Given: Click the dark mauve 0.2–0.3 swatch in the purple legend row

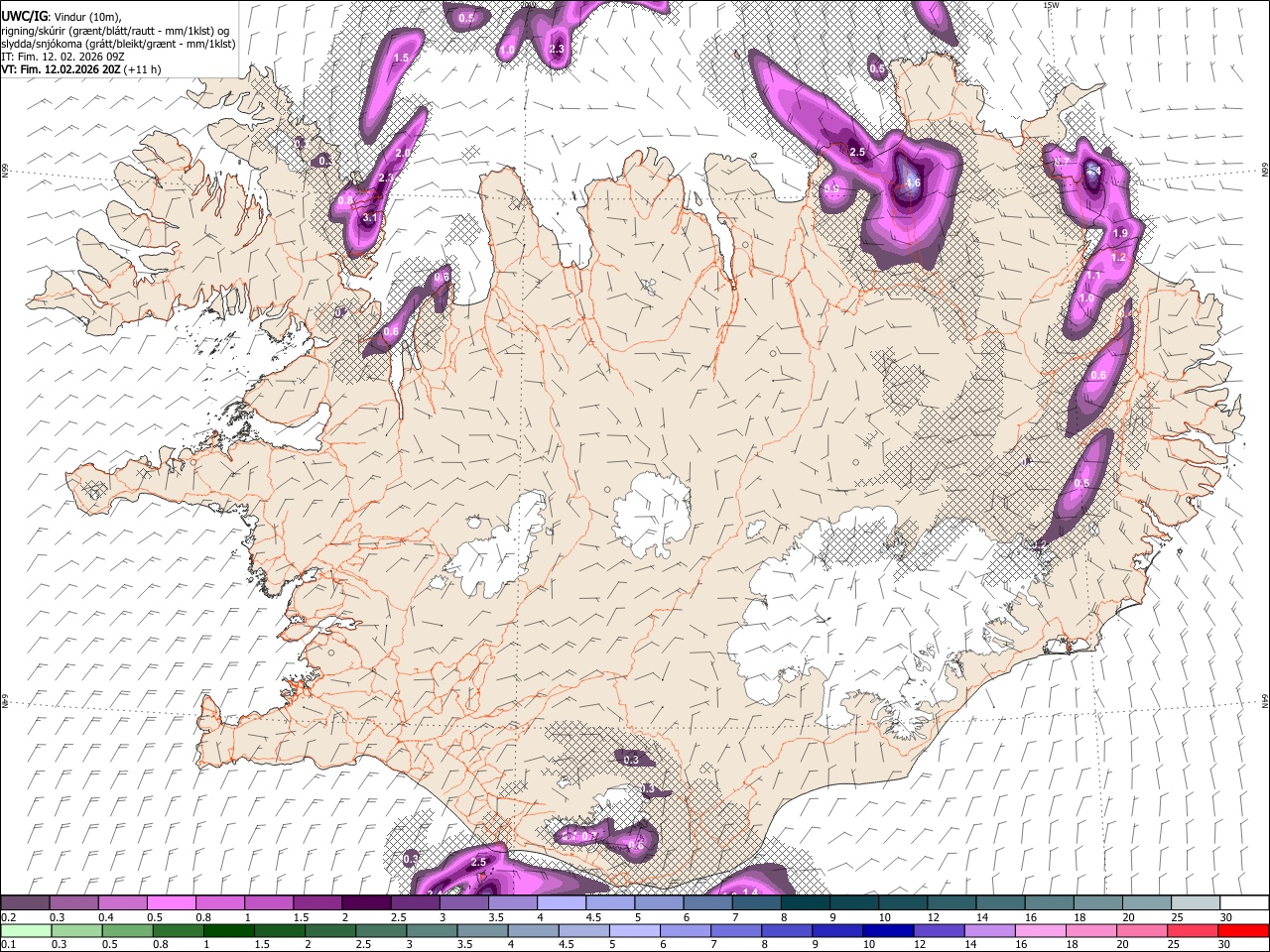Looking at the screenshot, I should pos(25,902).
